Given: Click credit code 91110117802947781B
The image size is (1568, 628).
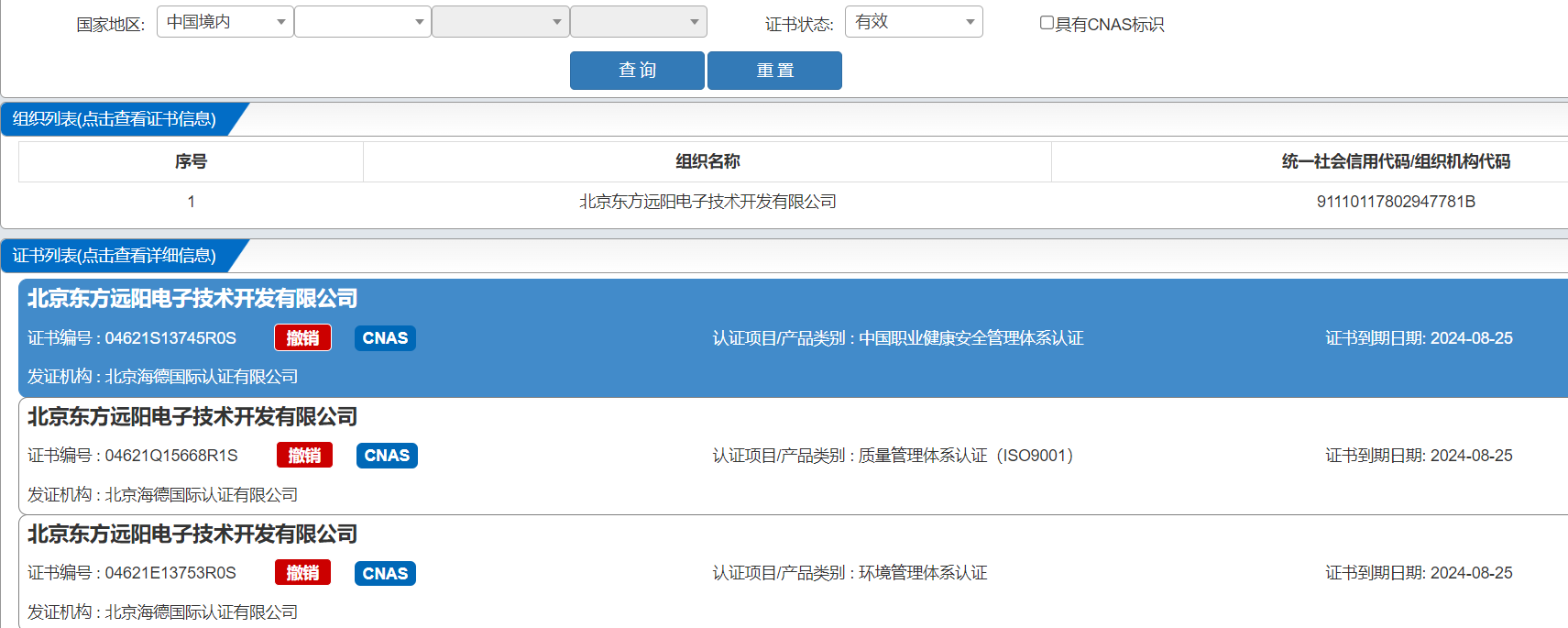Looking at the screenshot, I should point(1396,202).
